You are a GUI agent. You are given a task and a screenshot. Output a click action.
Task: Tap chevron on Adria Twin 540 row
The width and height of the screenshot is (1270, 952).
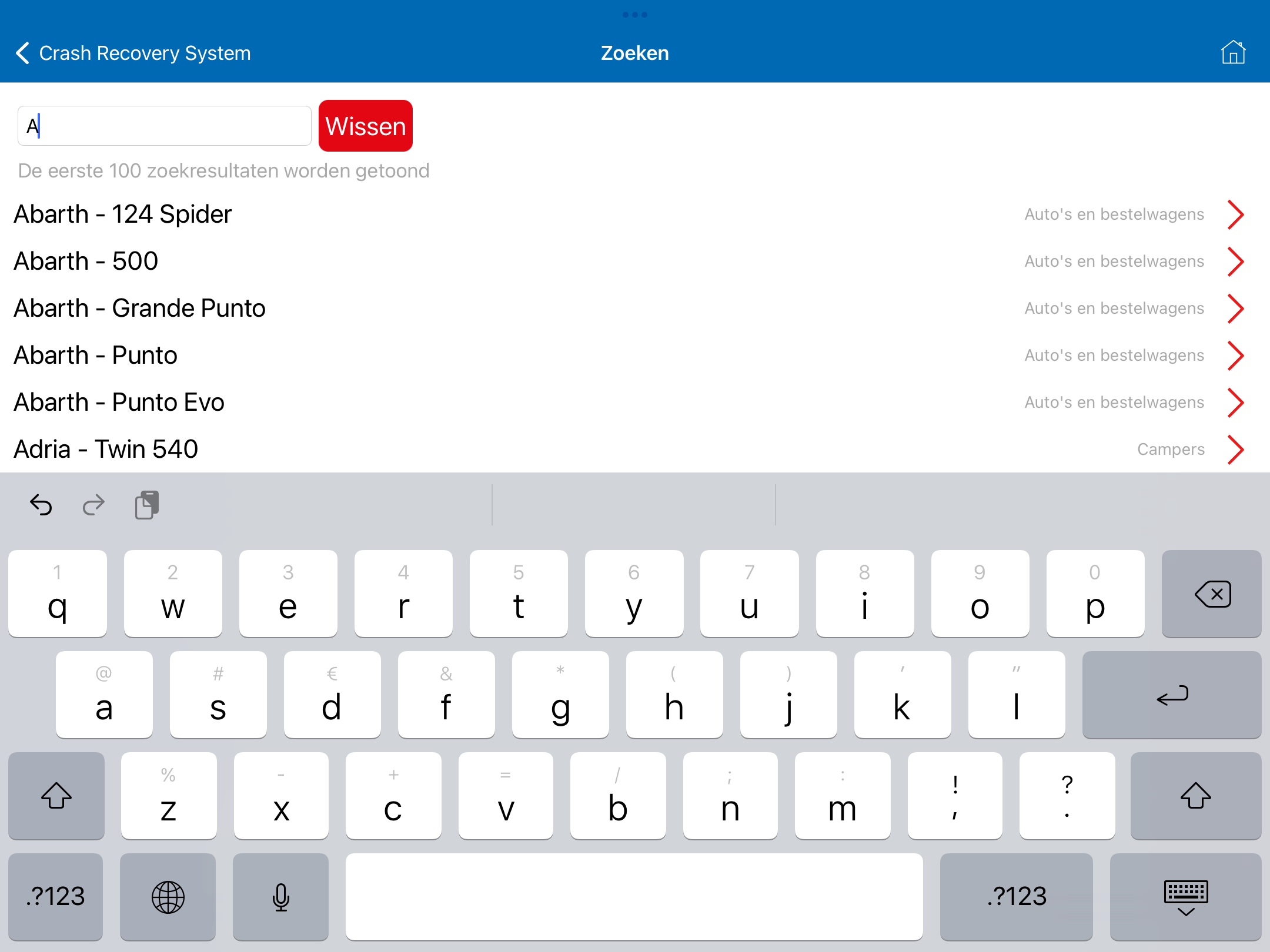[1235, 450]
